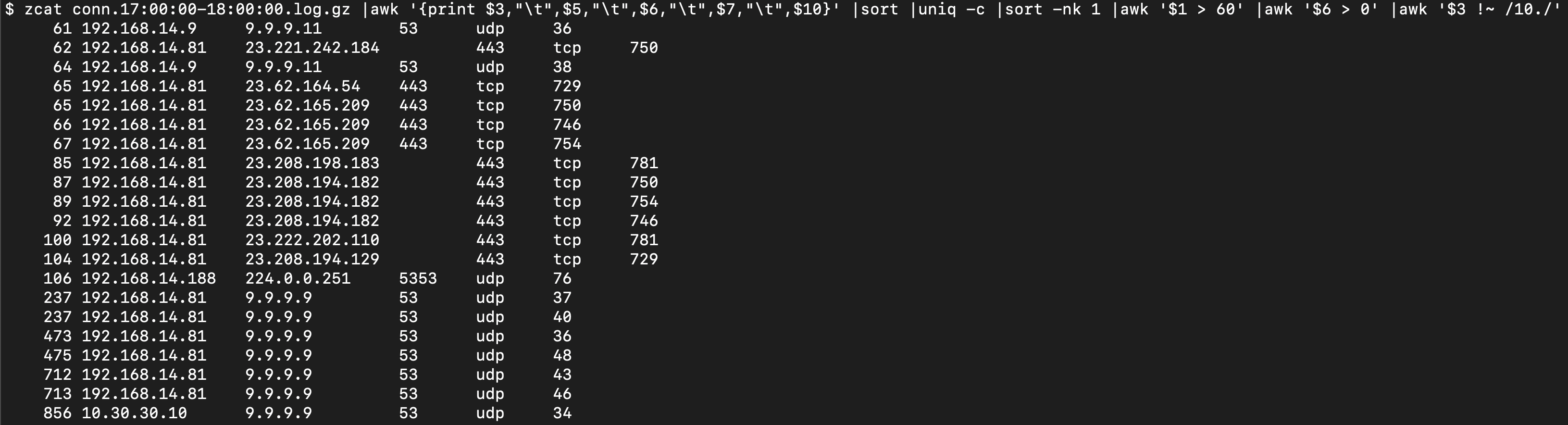The image size is (1568, 425).
Task: Click destination IP 23.221.242.184
Action: 312,48
